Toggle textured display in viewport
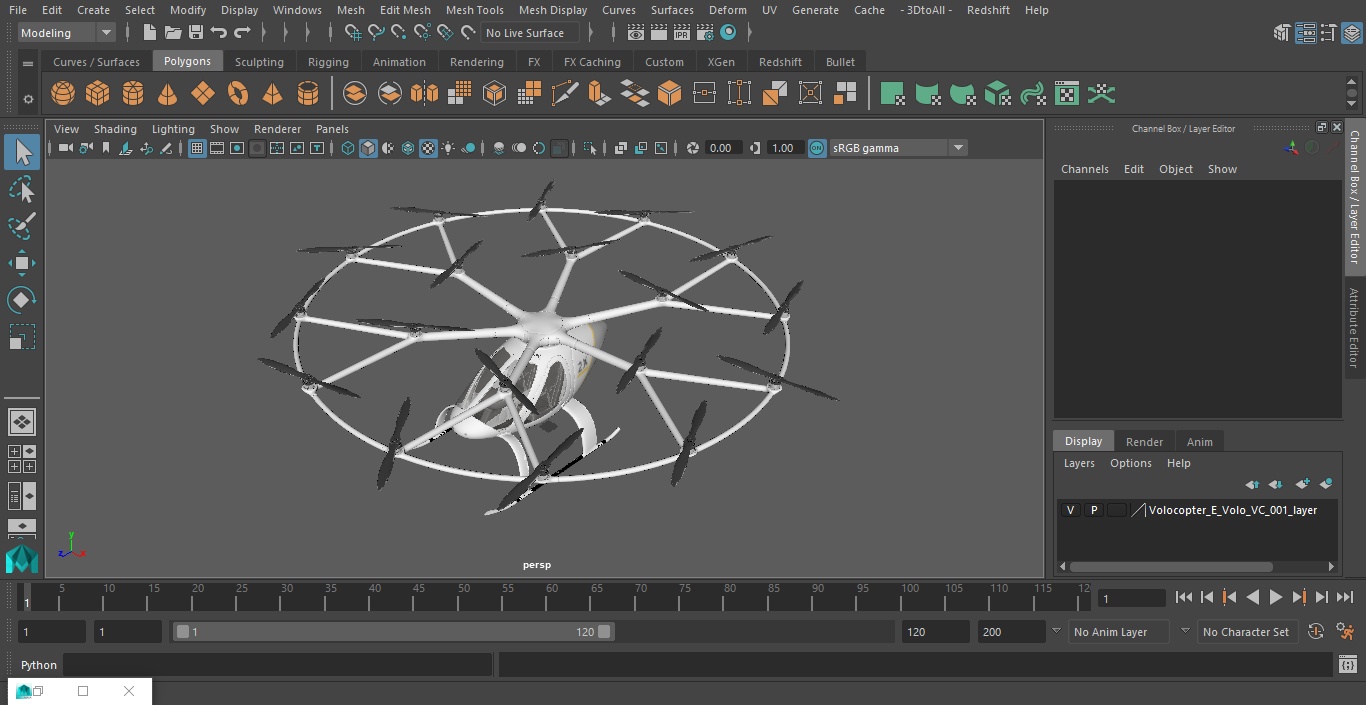Viewport: 1366px width, 705px height. (x=428, y=148)
